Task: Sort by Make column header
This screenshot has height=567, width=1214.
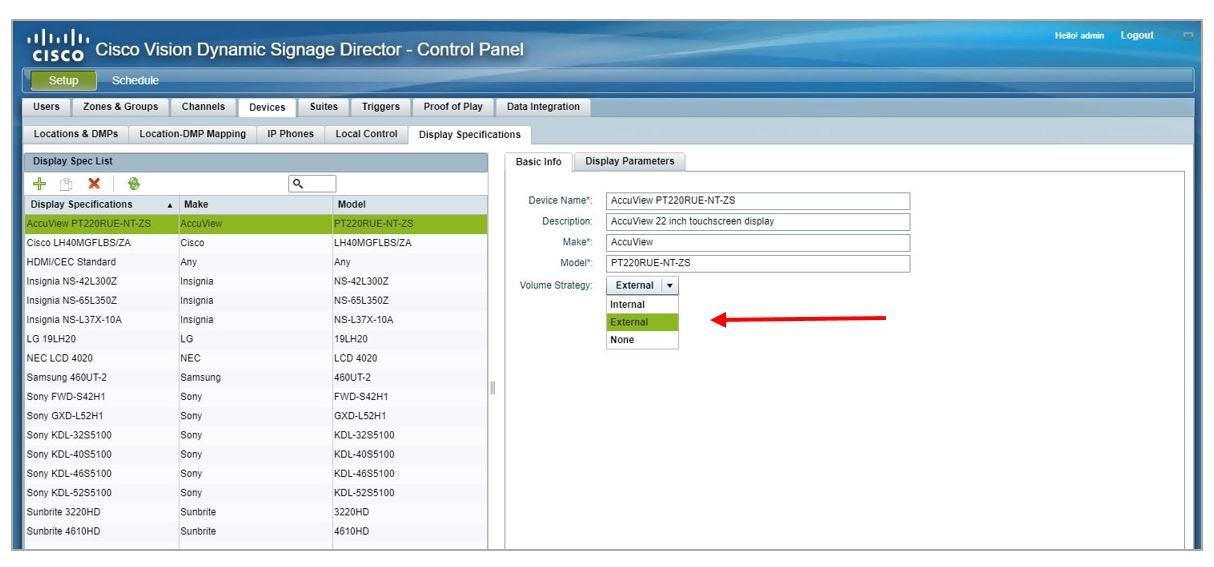Action: pyautogui.click(x=255, y=204)
